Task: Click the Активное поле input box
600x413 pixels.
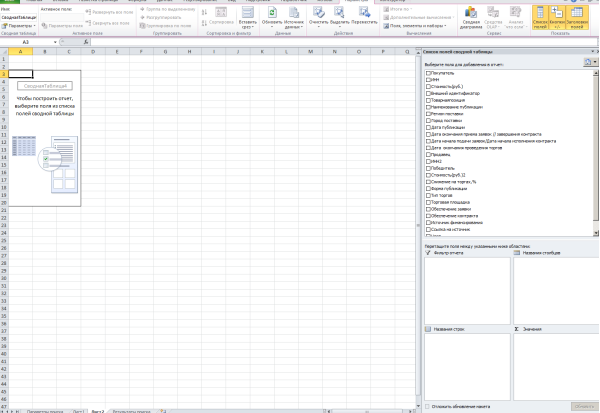Action: click(62, 17)
